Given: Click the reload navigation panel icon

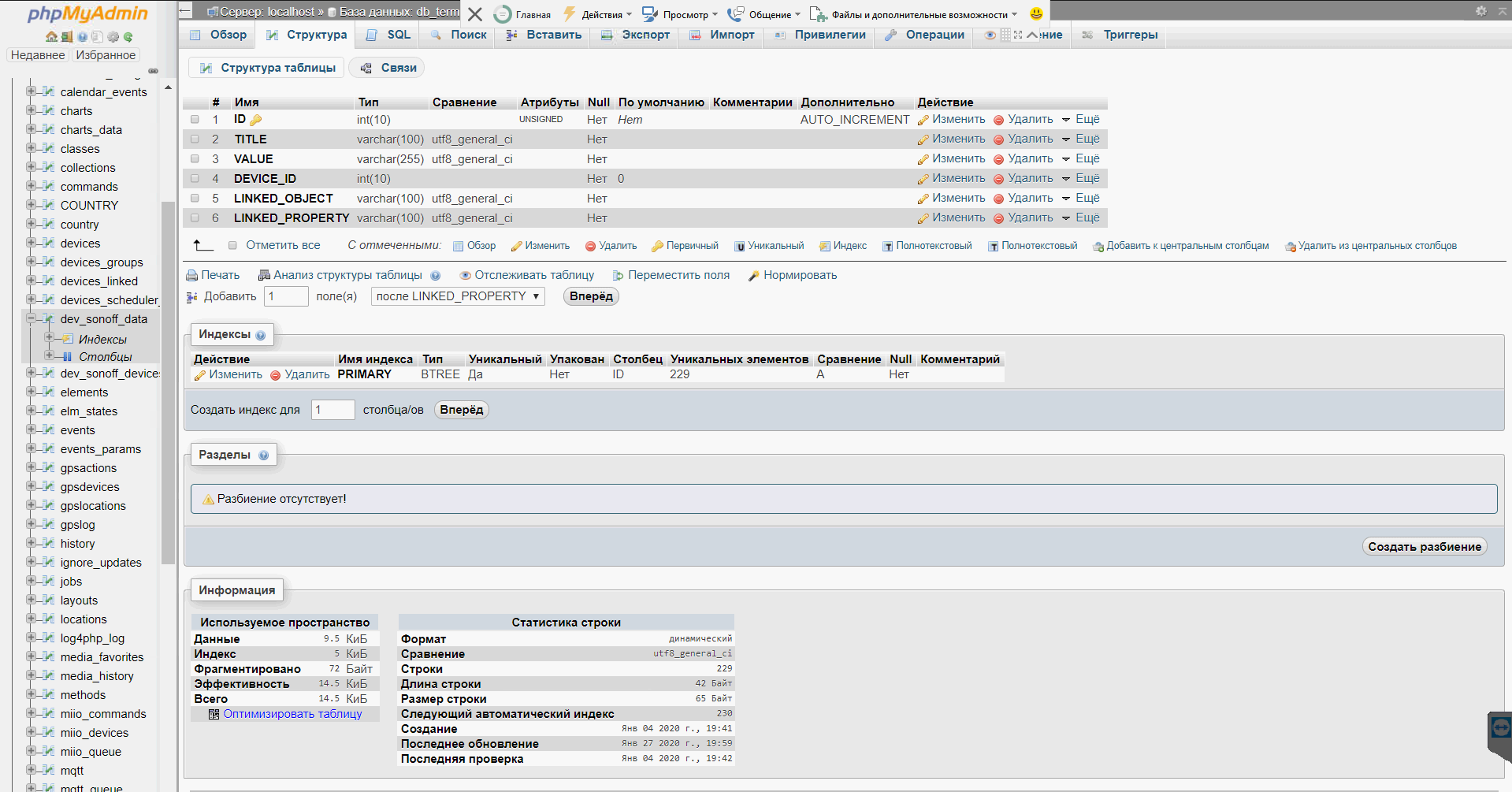Looking at the screenshot, I should pyautogui.click(x=128, y=37).
